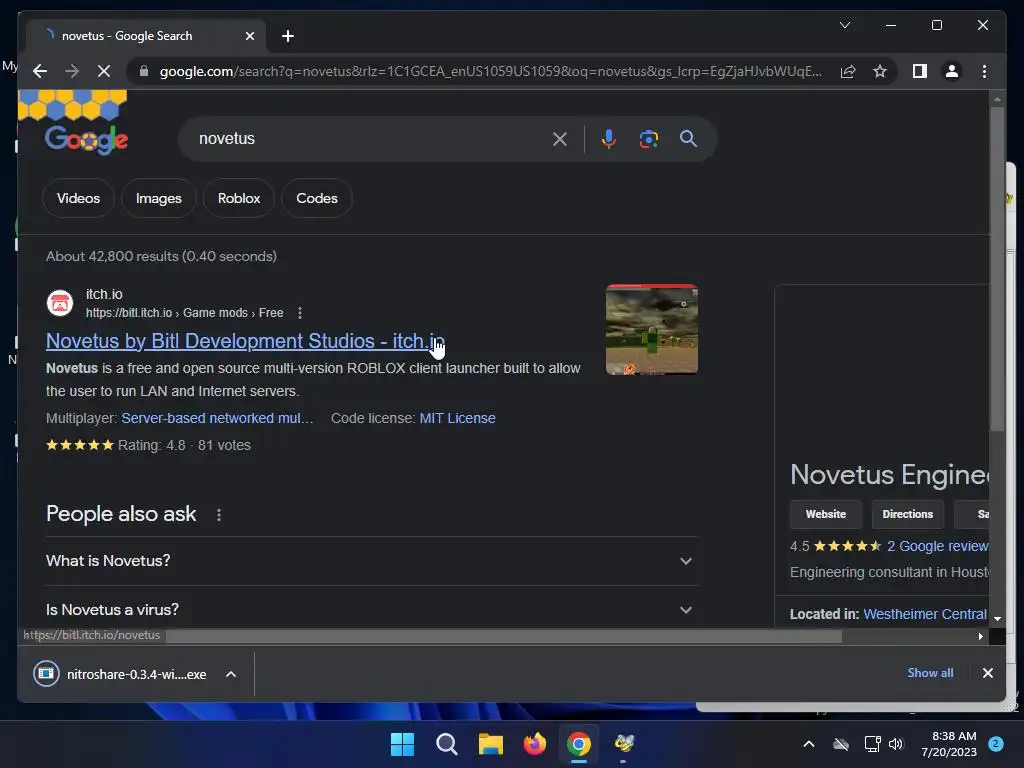This screenshot has height=768, width=1024.
Task: Open the itch.io result options menu
Action: [x=300, y=313]
